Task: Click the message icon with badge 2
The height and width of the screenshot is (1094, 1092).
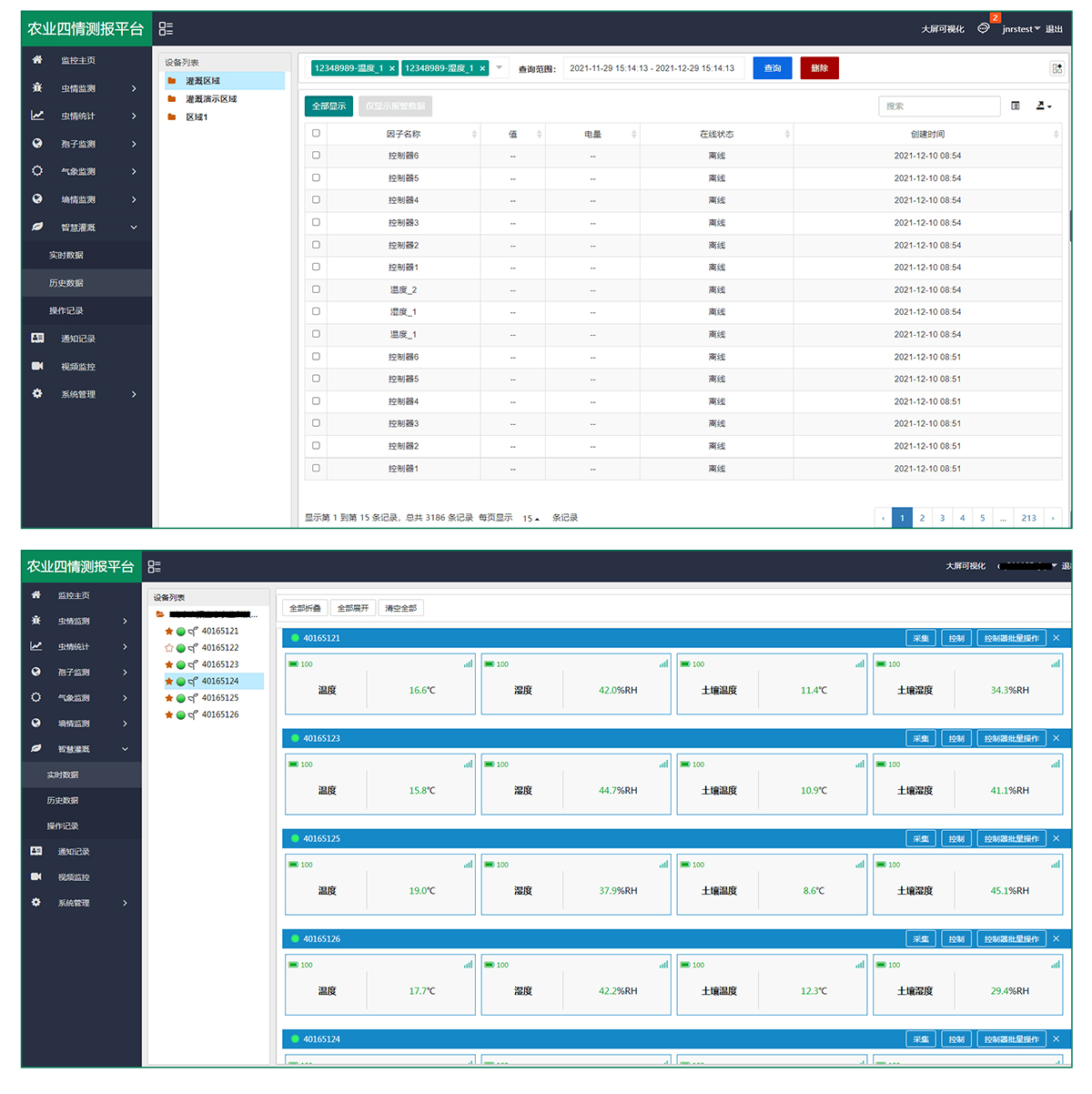Action: pos(984,28)
